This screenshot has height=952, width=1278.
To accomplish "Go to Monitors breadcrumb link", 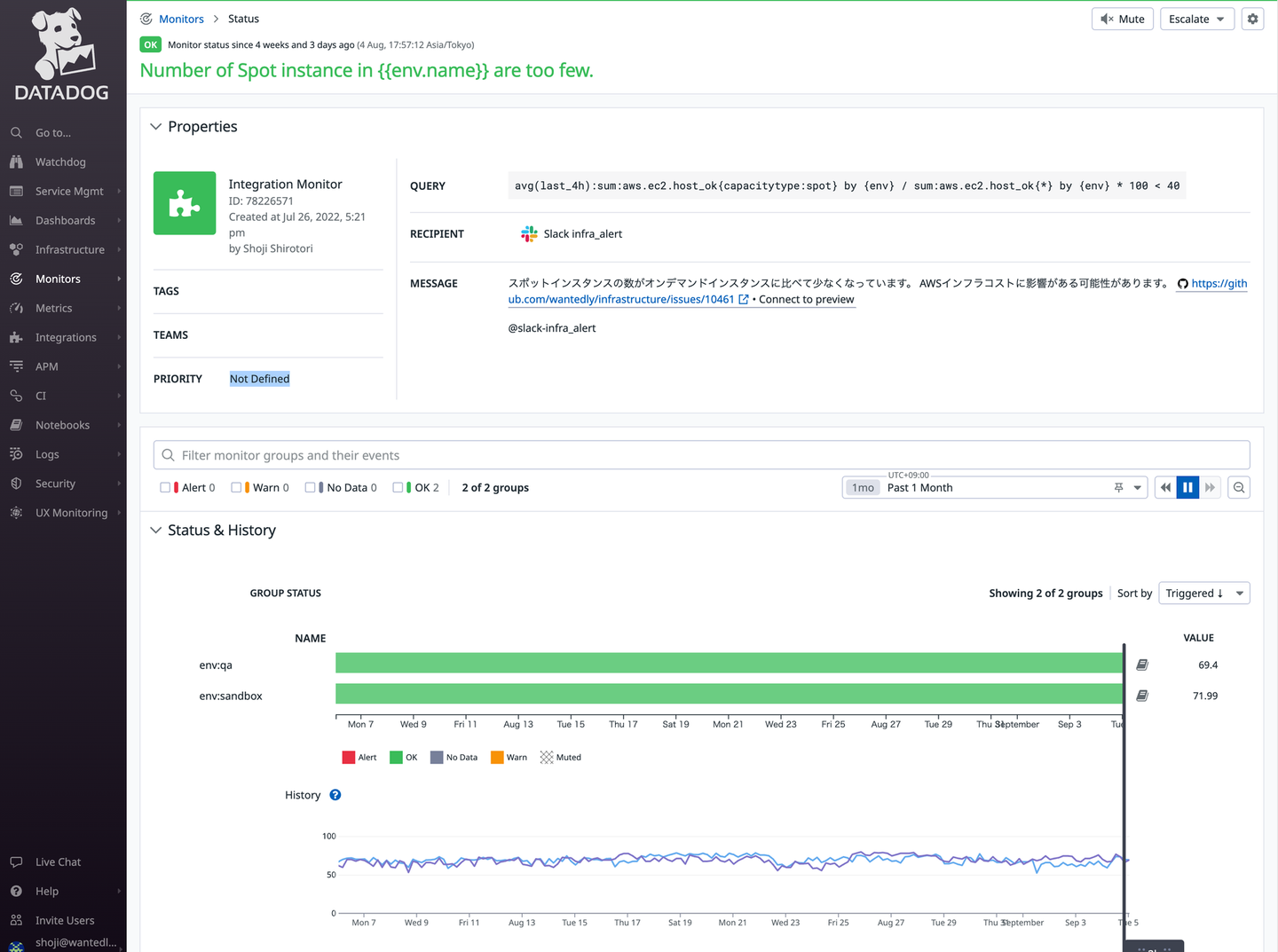I will pyautogui.click(x=181, y=19).
